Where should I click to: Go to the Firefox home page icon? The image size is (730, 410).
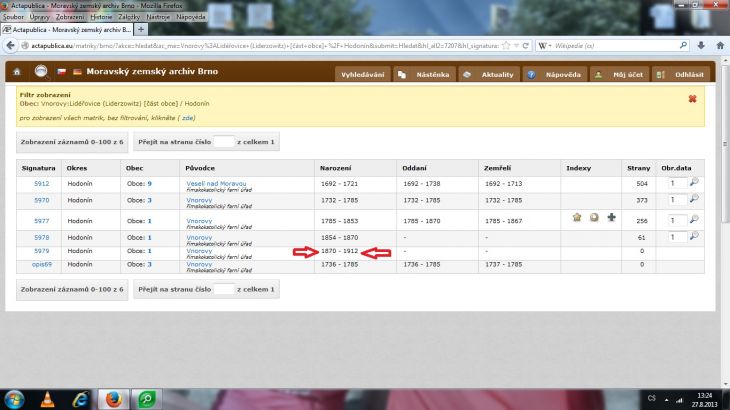point(720,45)
